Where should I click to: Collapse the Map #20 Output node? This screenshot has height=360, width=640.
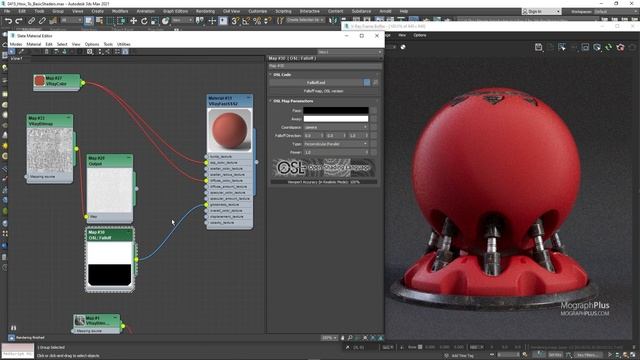[x=129, y=158]
